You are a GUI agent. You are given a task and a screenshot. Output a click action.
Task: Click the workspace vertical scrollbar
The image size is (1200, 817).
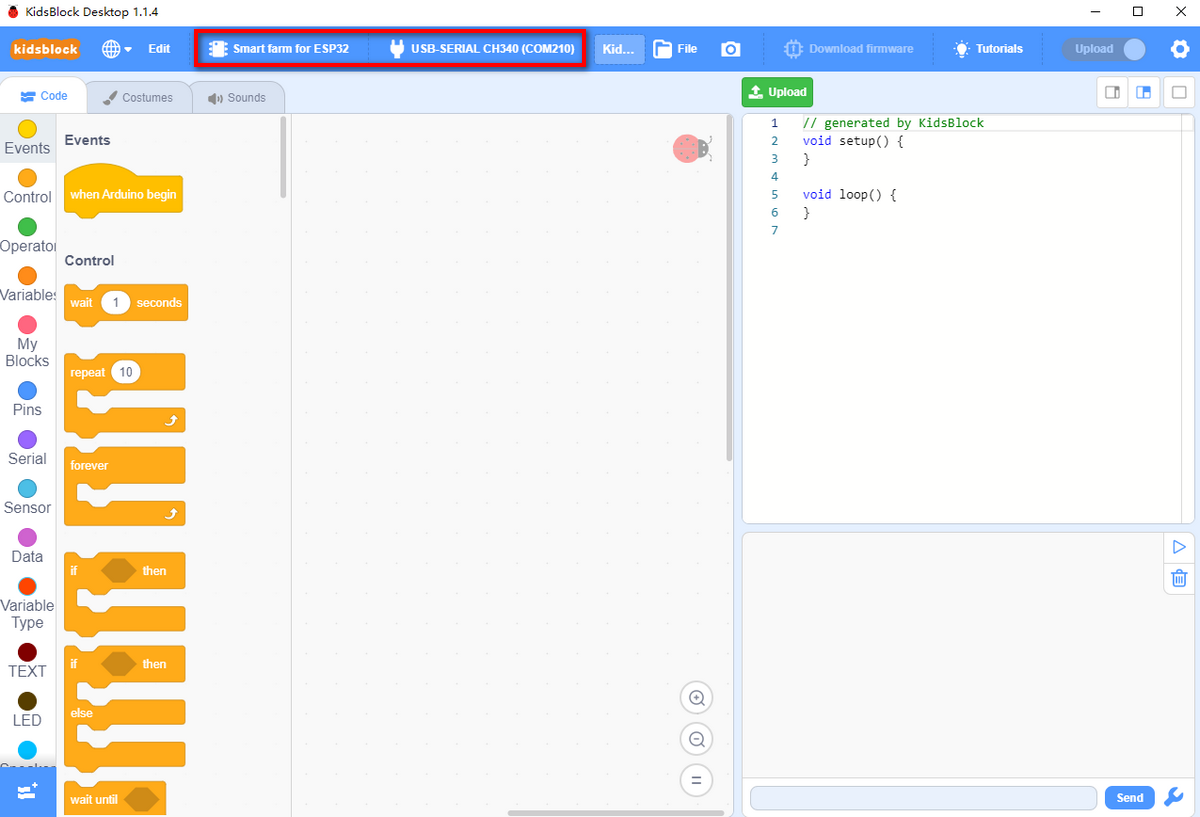730,289
